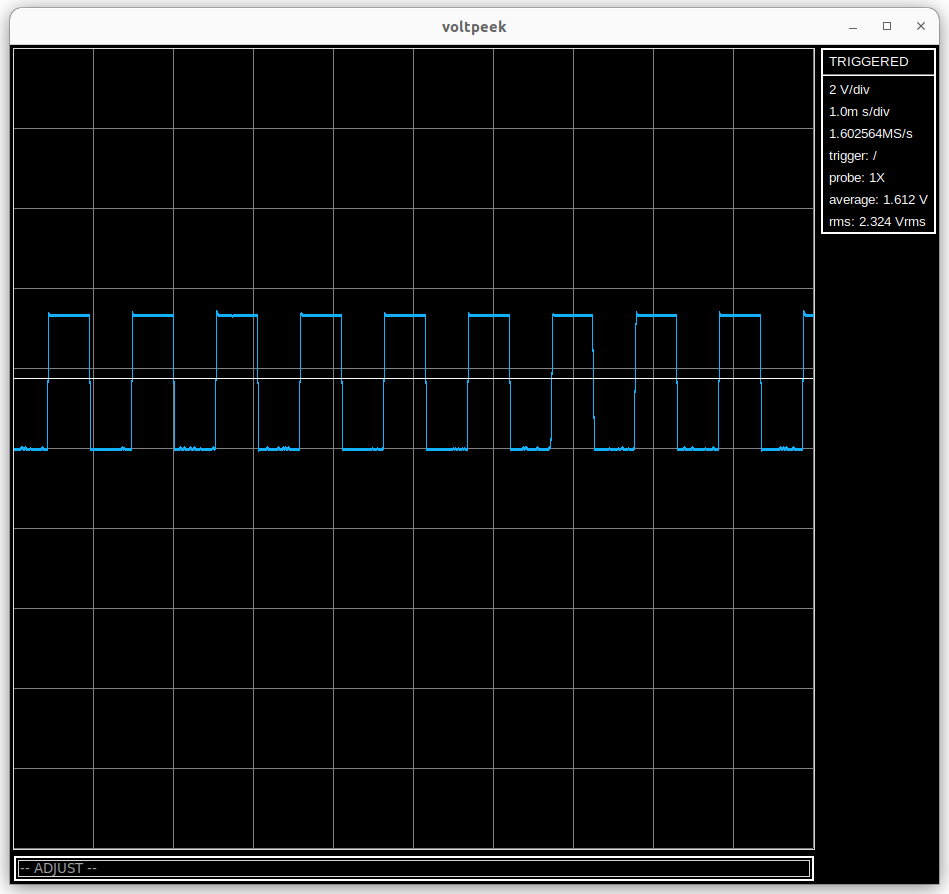The image size is (949, 894).
Task: Click the rising edge trigger setting
Action: point(852,156)
